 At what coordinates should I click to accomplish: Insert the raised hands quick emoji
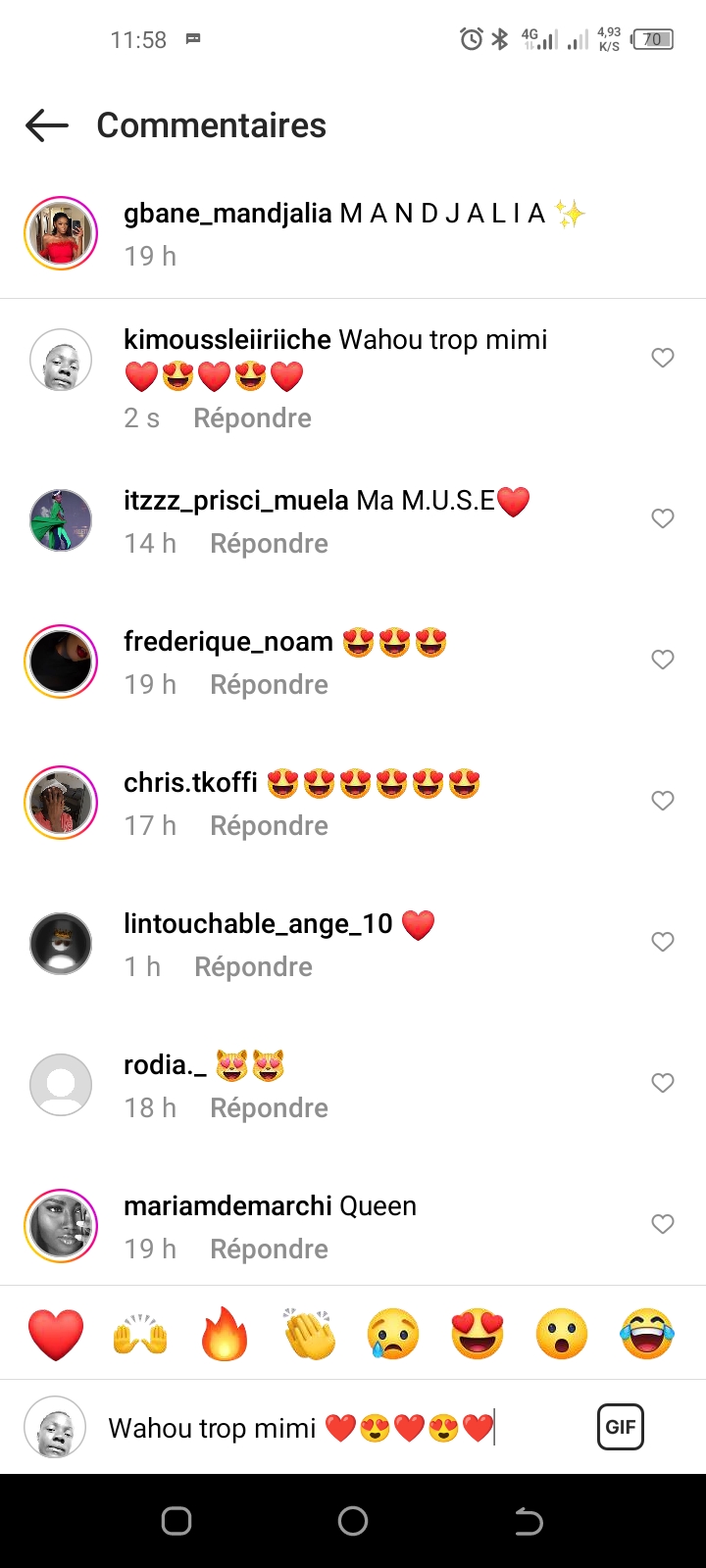[140, 1334]
